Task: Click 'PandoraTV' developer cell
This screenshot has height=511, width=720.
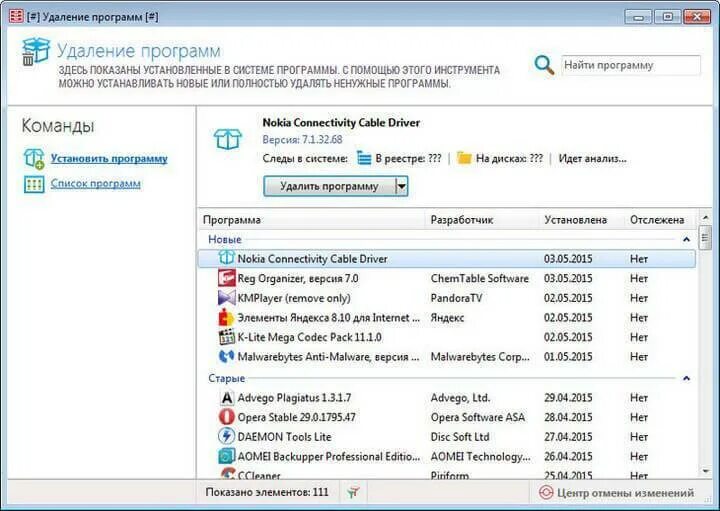Action: coord(456,298)
